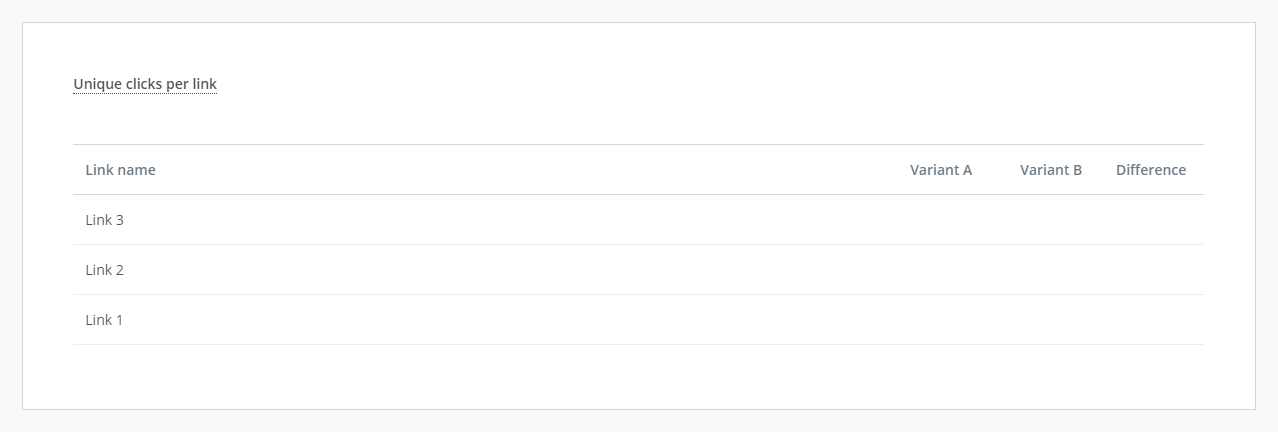Click the Variant B cell for Link 2
1278x432 pixels.
coord(1050,270)
